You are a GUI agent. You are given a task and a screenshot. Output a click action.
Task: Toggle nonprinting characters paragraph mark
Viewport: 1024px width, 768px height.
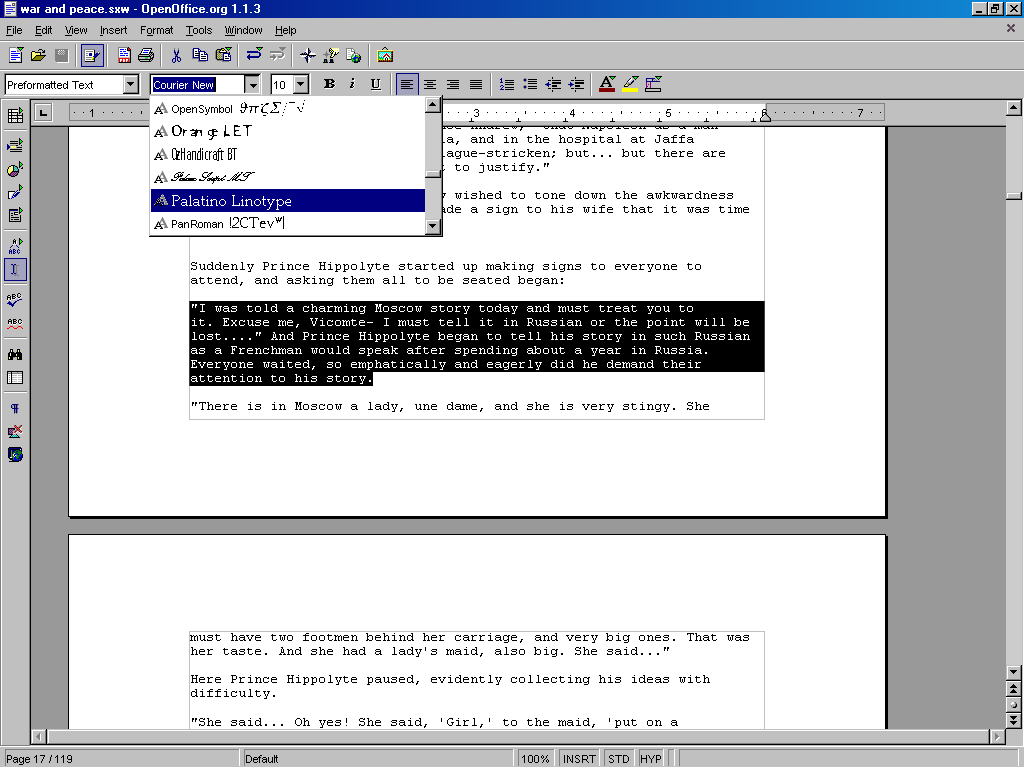click(15, 409)
